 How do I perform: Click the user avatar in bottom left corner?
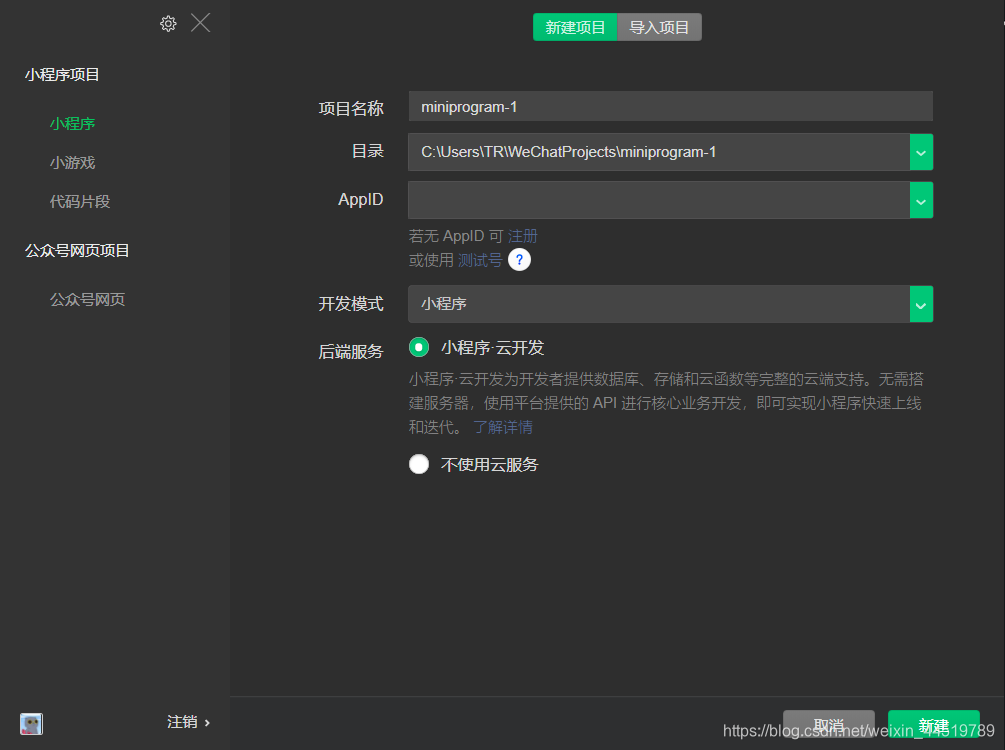pos(30,723)
